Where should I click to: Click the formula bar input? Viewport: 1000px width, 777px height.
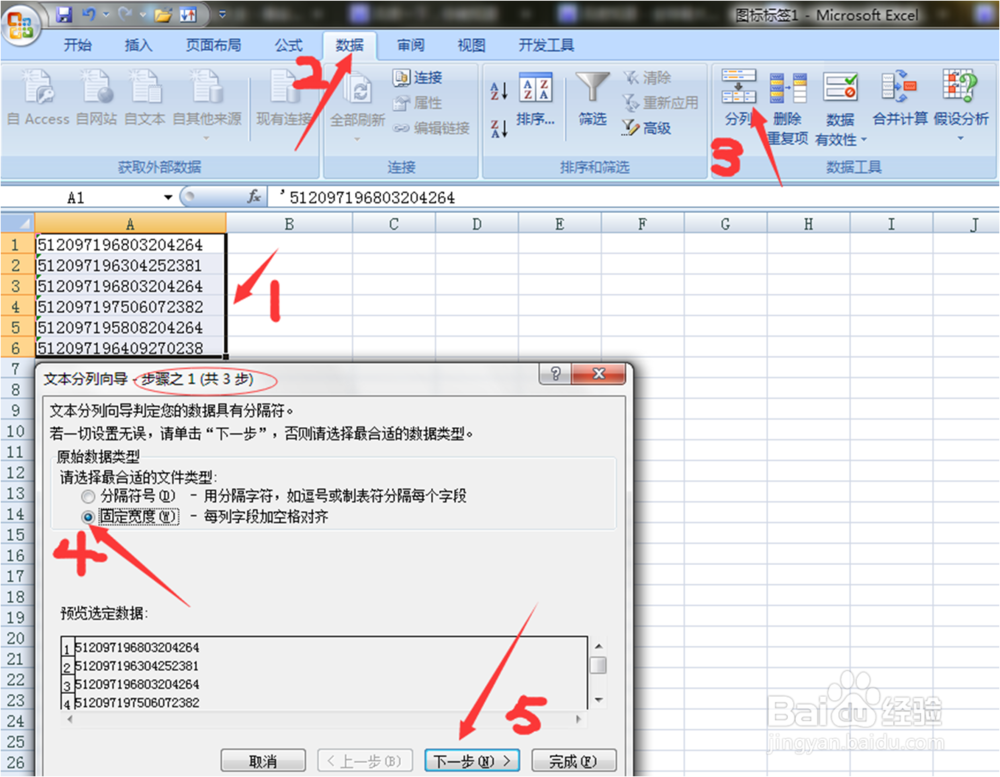coord(631,197)
